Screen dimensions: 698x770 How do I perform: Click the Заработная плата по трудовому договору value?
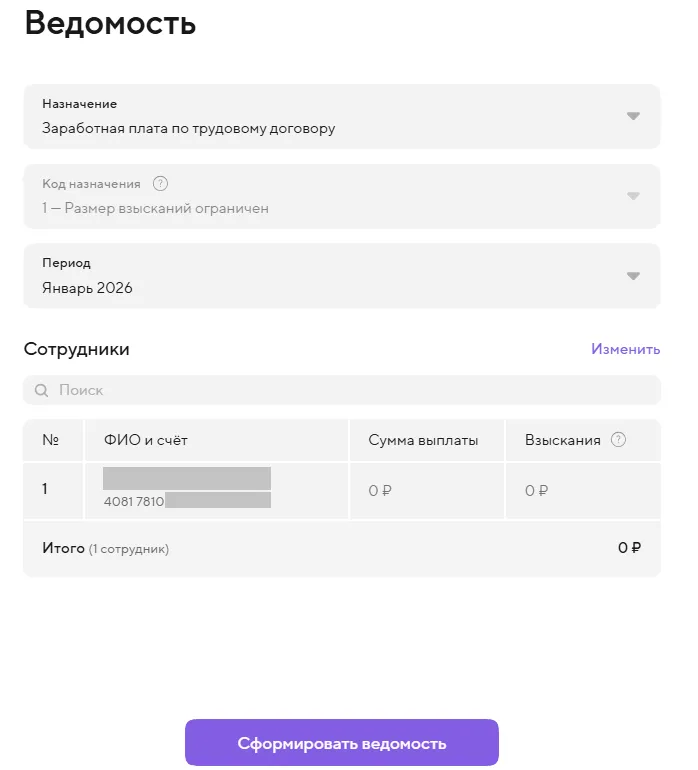coord(188,128)
